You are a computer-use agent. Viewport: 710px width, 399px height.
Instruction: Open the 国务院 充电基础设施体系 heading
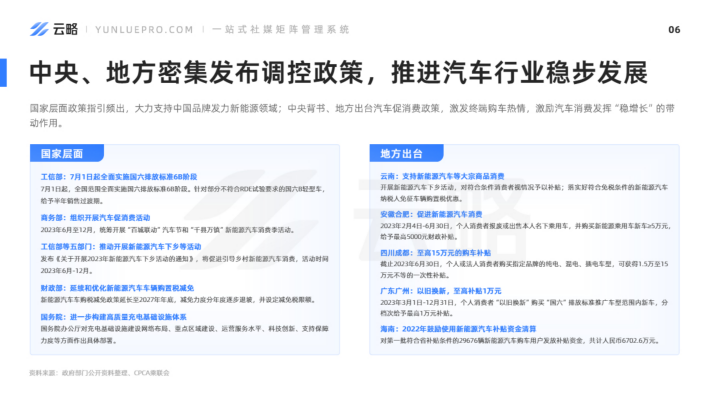(114, 317)
